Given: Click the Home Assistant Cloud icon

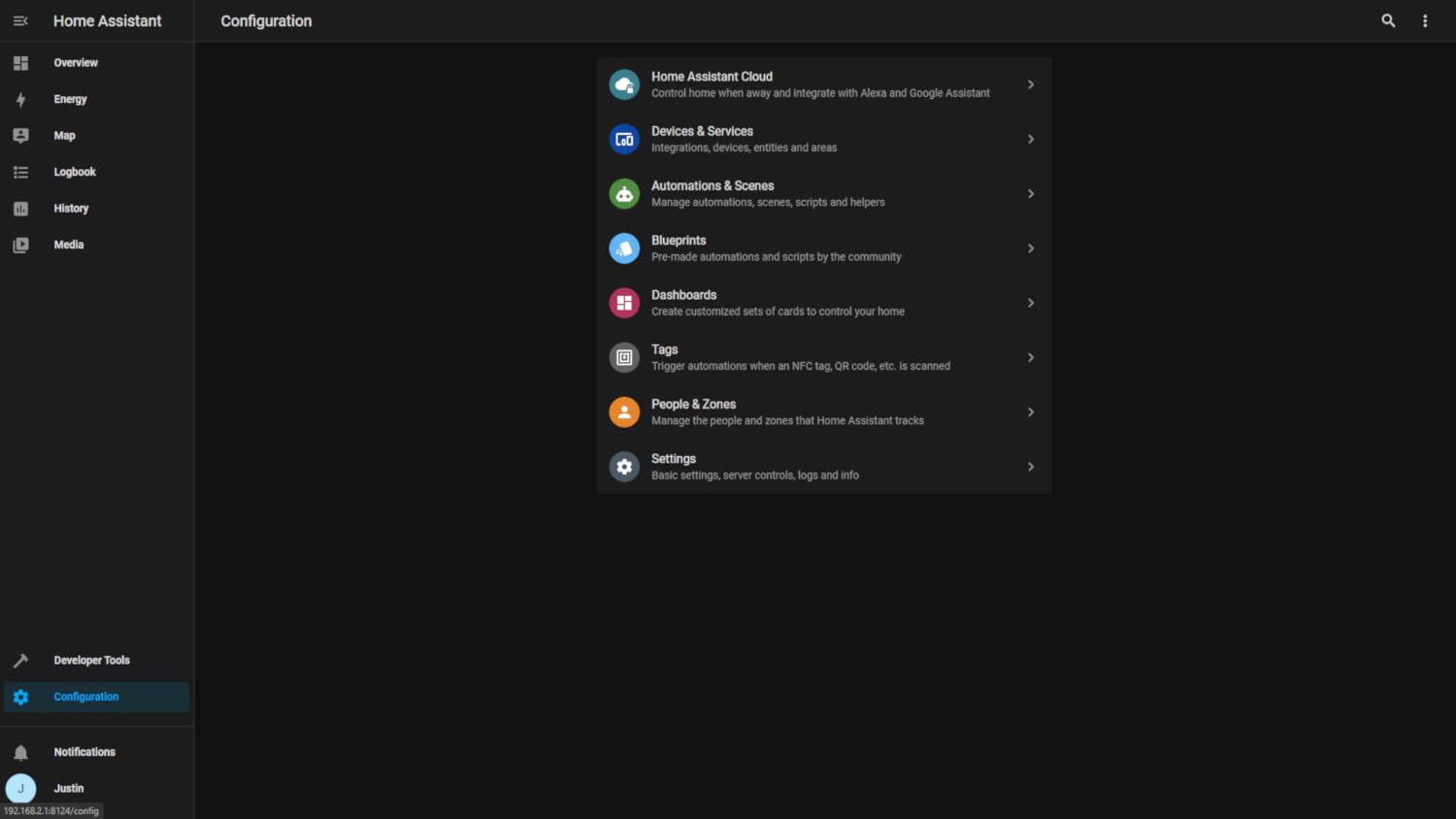Looking at the screenshot, I should [x=624, y=84].
